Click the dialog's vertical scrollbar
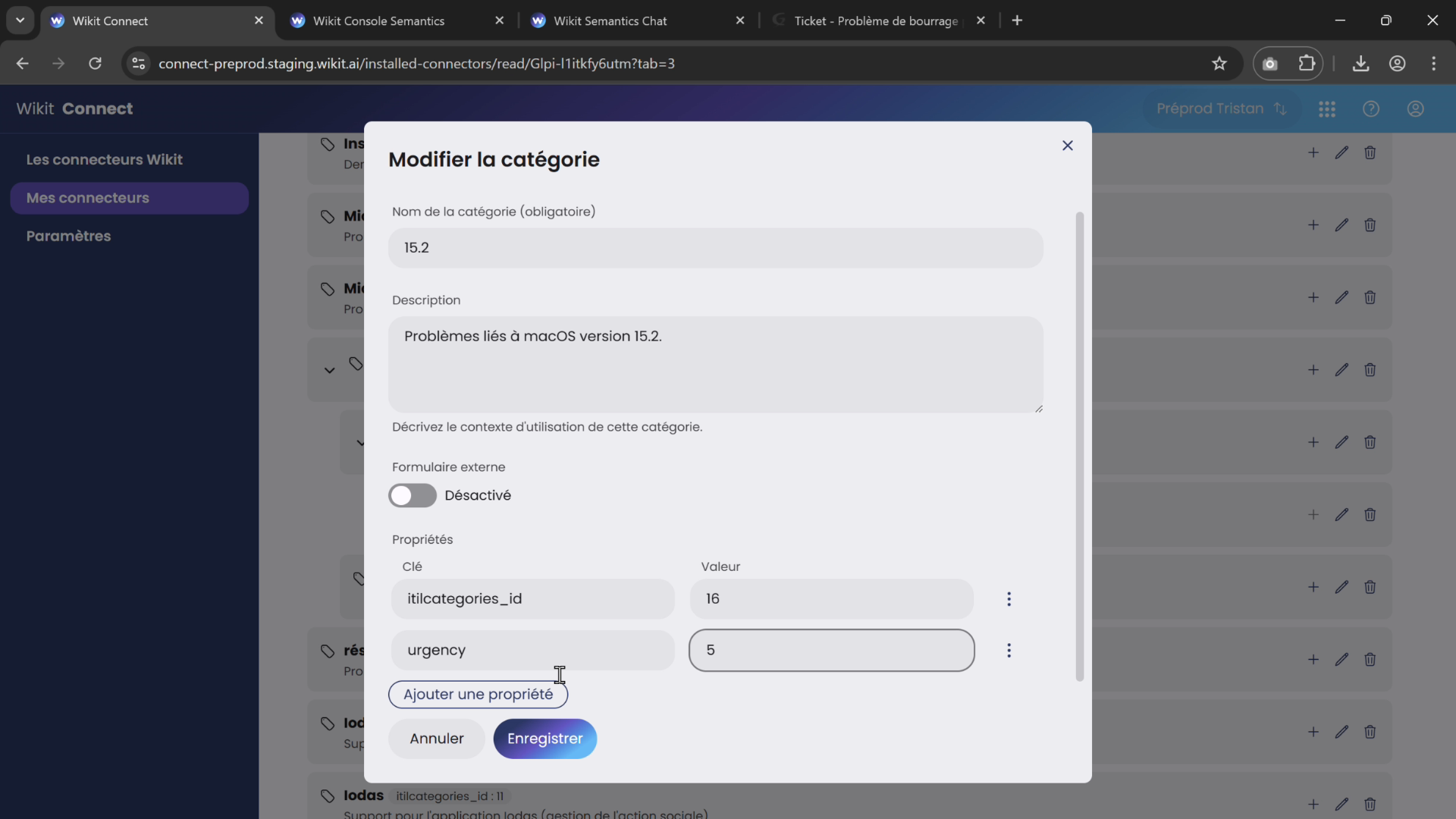This screenshot has width=1456, height=819. (1079, 446)
